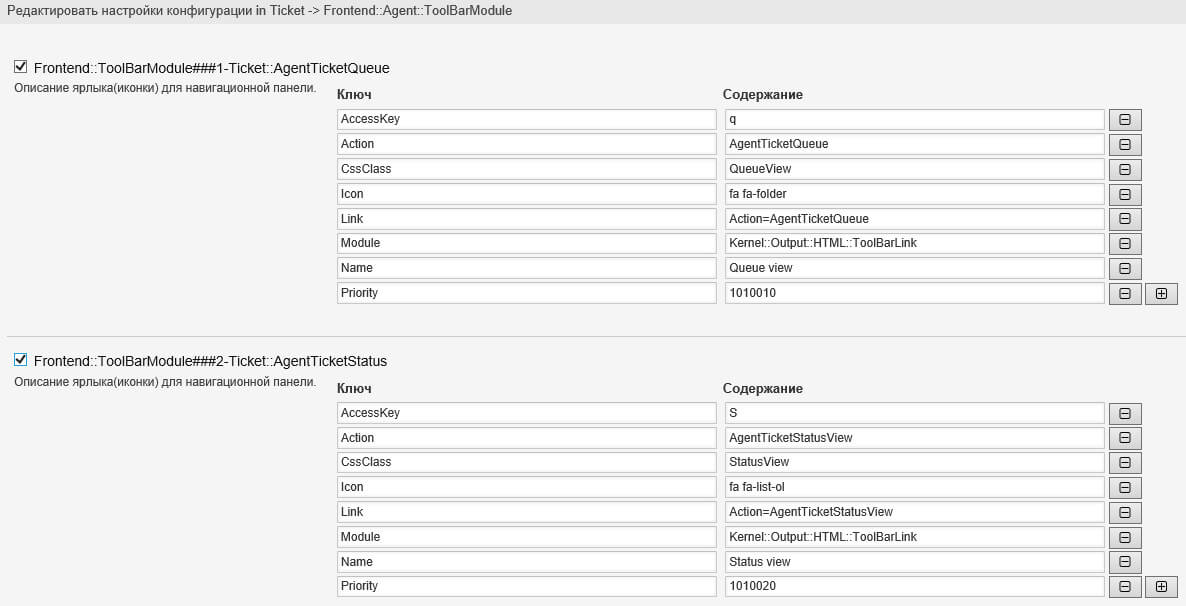Toggle the 1-Ticket::AgentTicketQueue setting checkbox
The width and height of the screenshot is (1186, 606).
coord(20,67)
